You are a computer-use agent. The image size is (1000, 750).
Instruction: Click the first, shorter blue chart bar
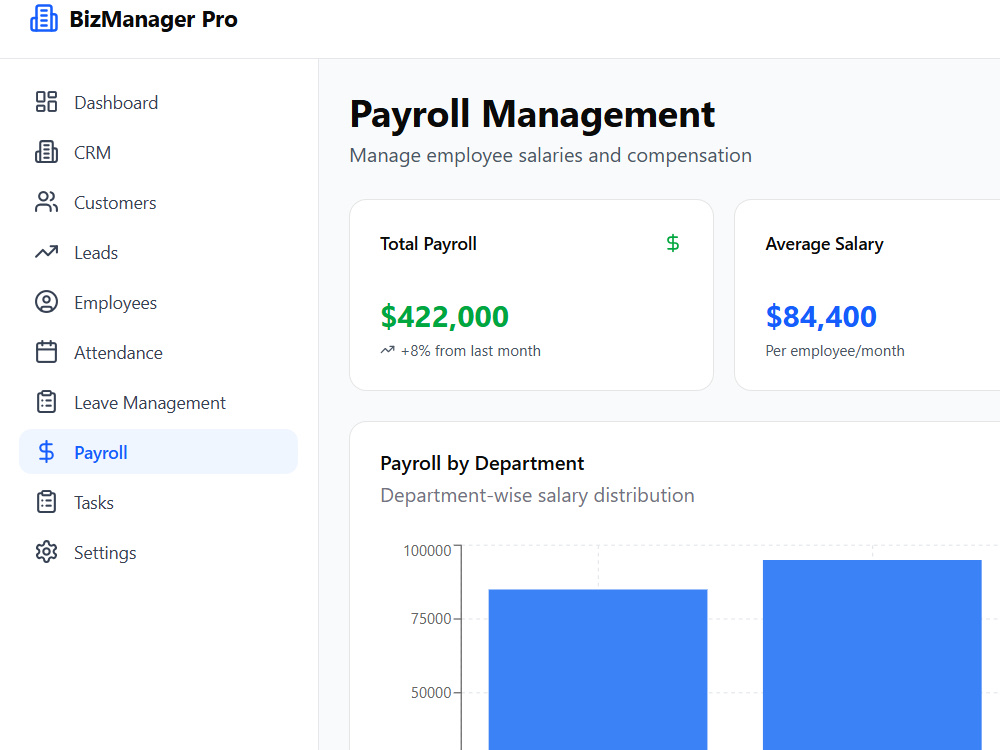tap(598, 670)
